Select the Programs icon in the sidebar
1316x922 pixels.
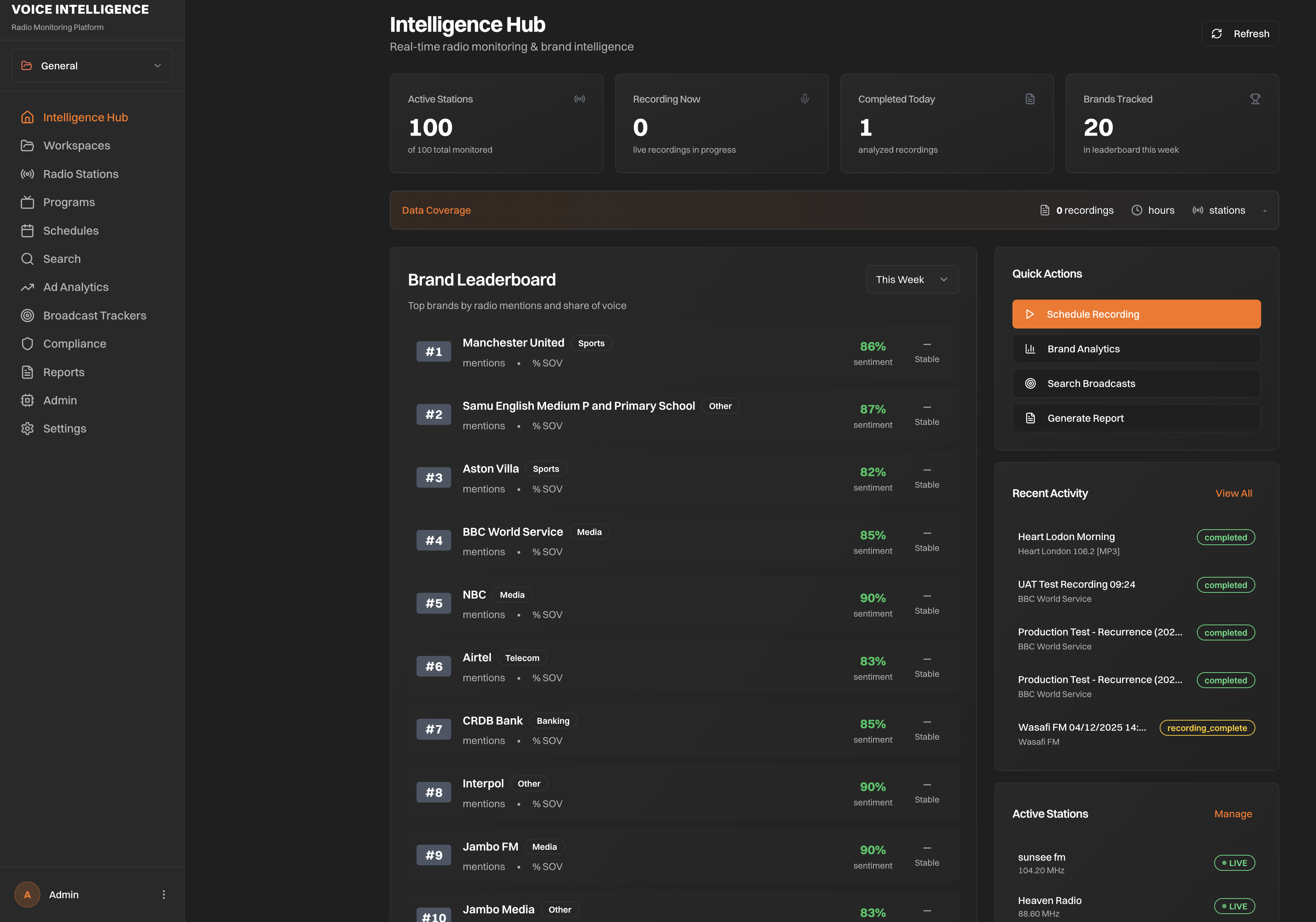coord(28,202)
